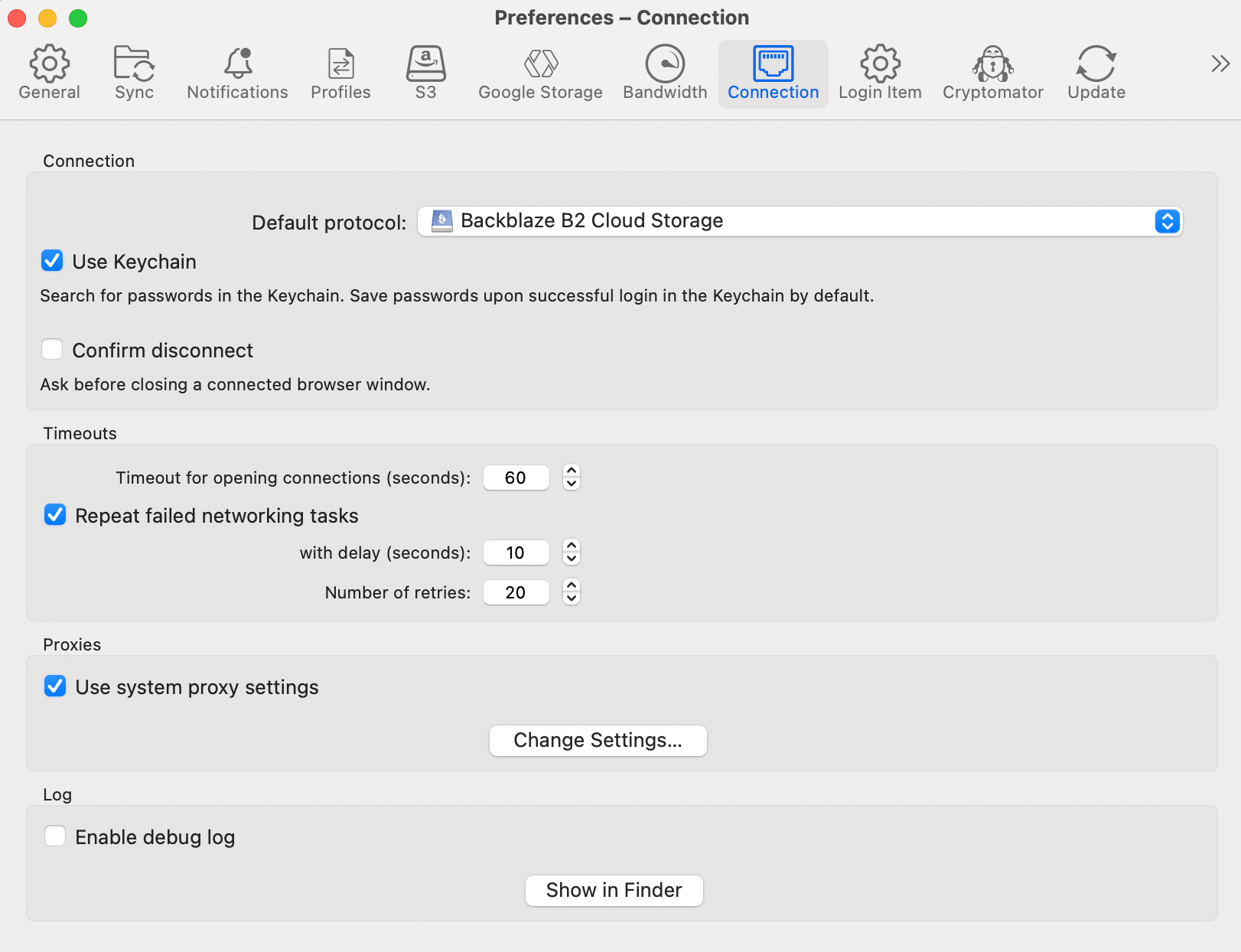Click the Profiles tab label
Viewport: 1241px width, 952px height.
pyautogui.click(x=340, y=93)
